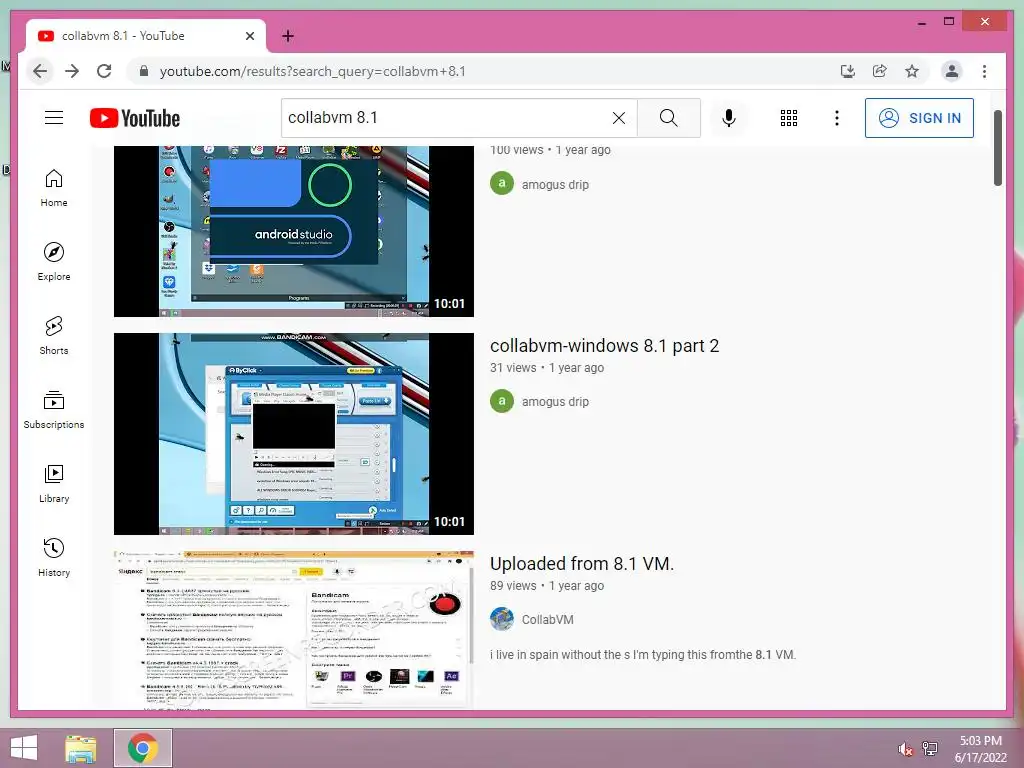This screenshot has height=768, width=1024.
Task: Open the YouTube apps grid
Action: (x=788, y=118)
